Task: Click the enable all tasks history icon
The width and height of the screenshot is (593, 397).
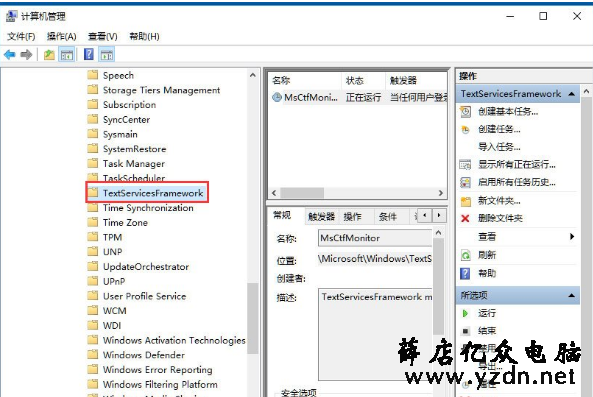Action: (465, 183)
